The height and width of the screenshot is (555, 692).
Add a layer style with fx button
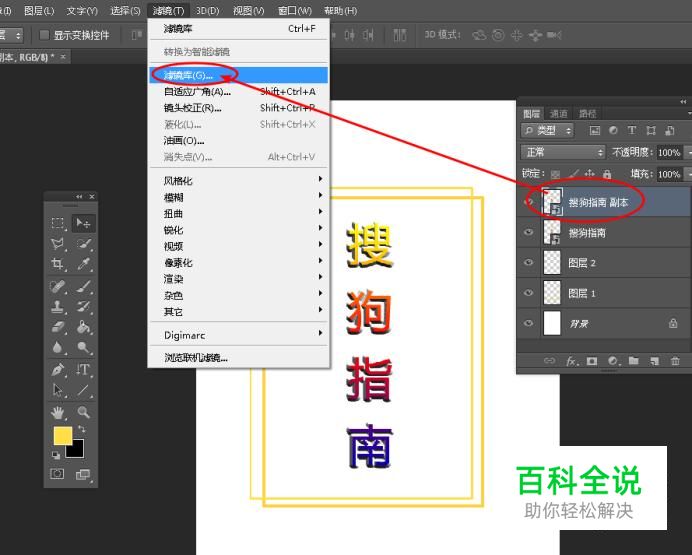point(572,361)
